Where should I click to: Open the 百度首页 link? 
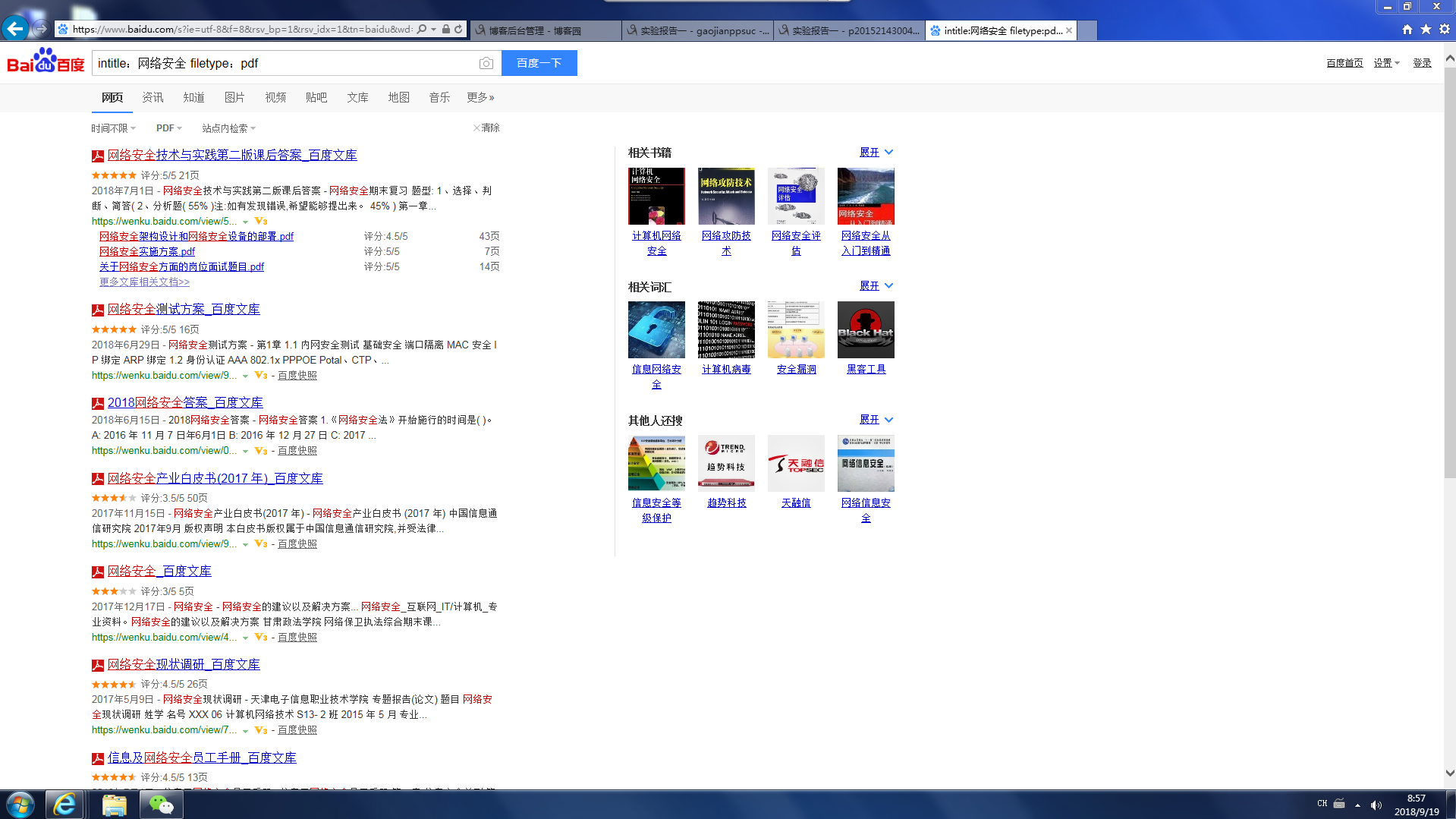(1344, 63)
